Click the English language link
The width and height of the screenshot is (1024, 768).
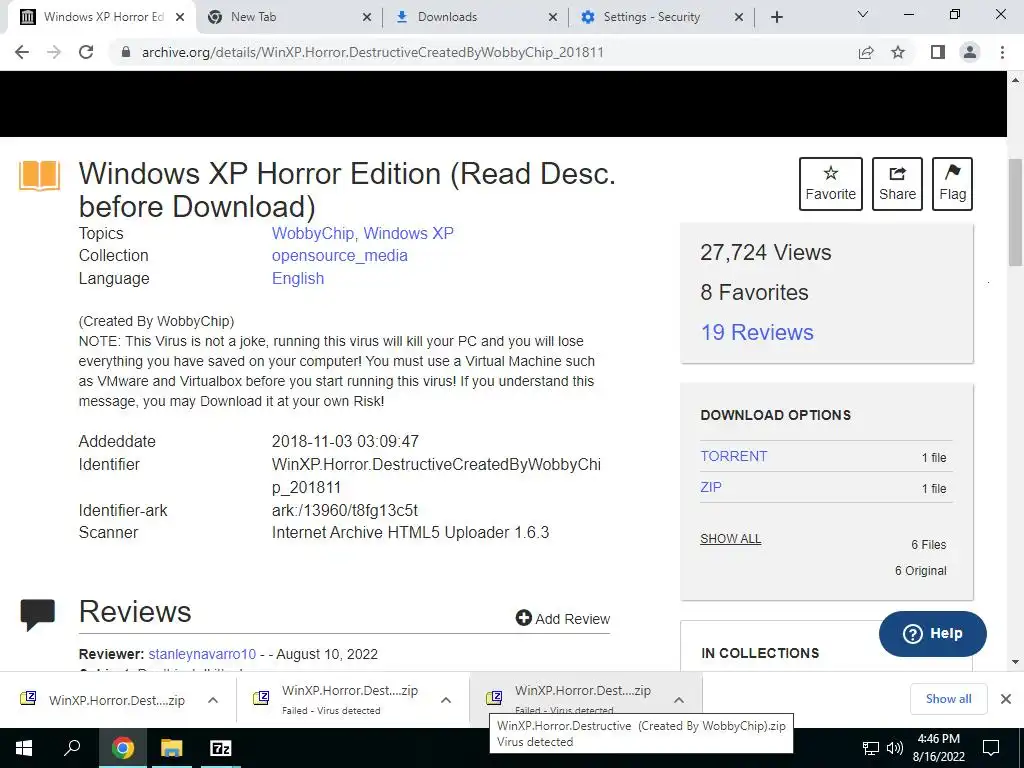coord(298,278)
